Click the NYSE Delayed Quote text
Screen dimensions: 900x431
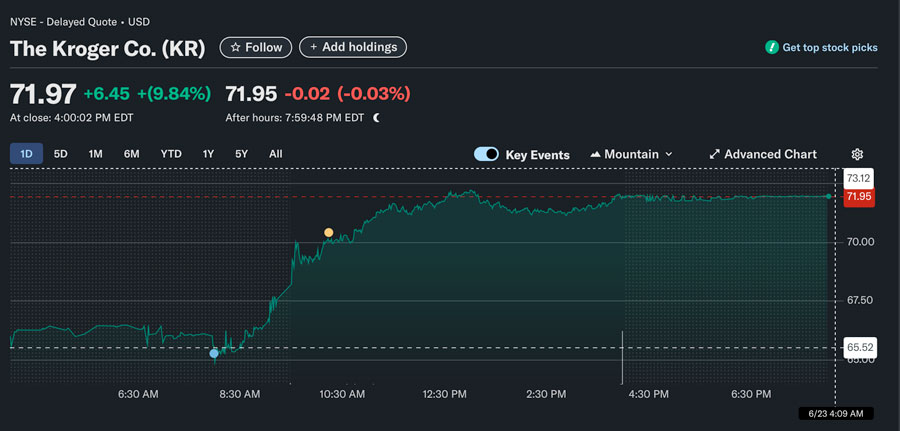point(80,22)
